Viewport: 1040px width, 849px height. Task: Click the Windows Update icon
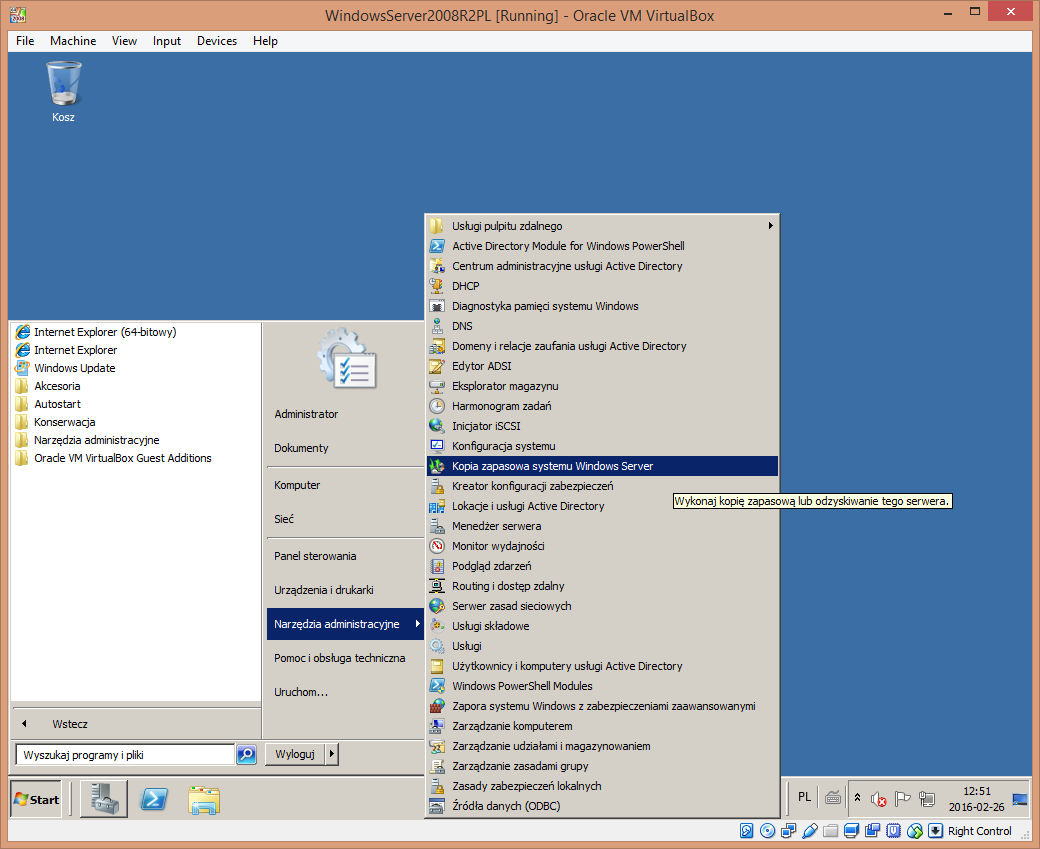[23, 367]
